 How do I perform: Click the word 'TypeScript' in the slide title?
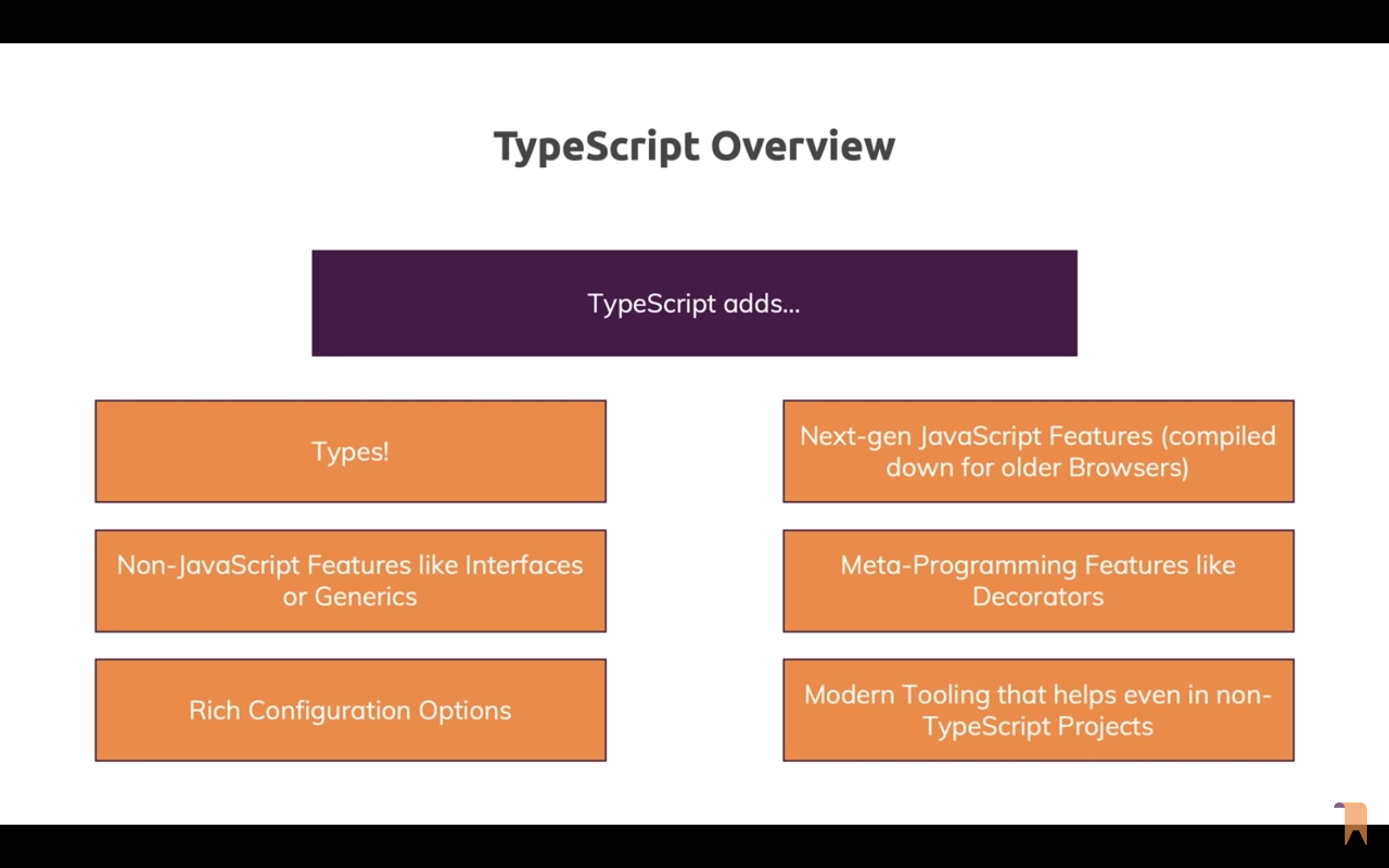tap(596, 147)
